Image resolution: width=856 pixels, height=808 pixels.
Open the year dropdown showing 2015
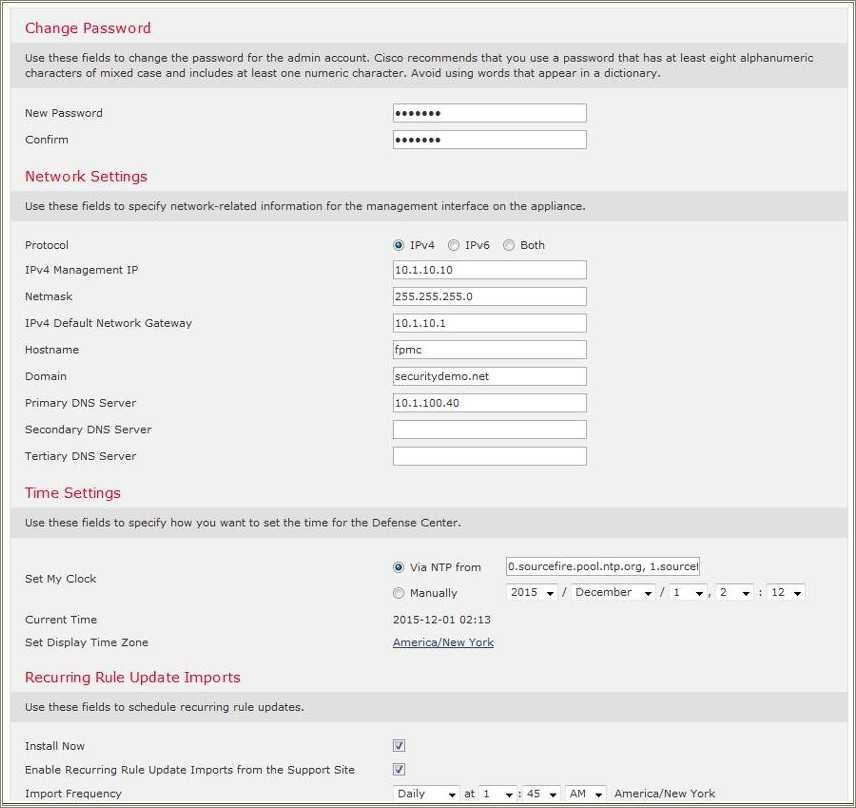click(x=531, y=592)
